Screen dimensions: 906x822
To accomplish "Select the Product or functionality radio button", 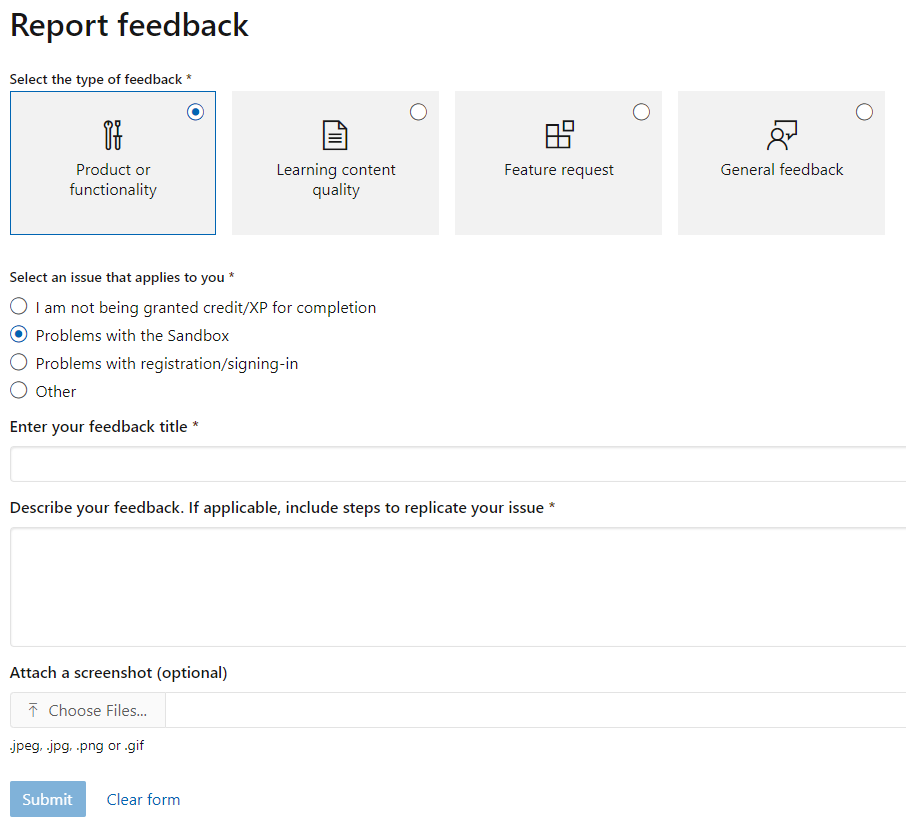I will 195,112.
